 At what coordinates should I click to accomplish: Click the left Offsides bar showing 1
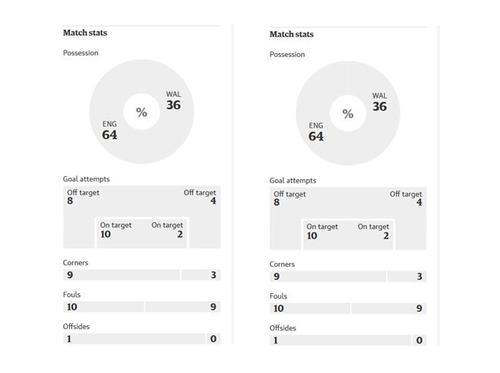tap(134, 339)
